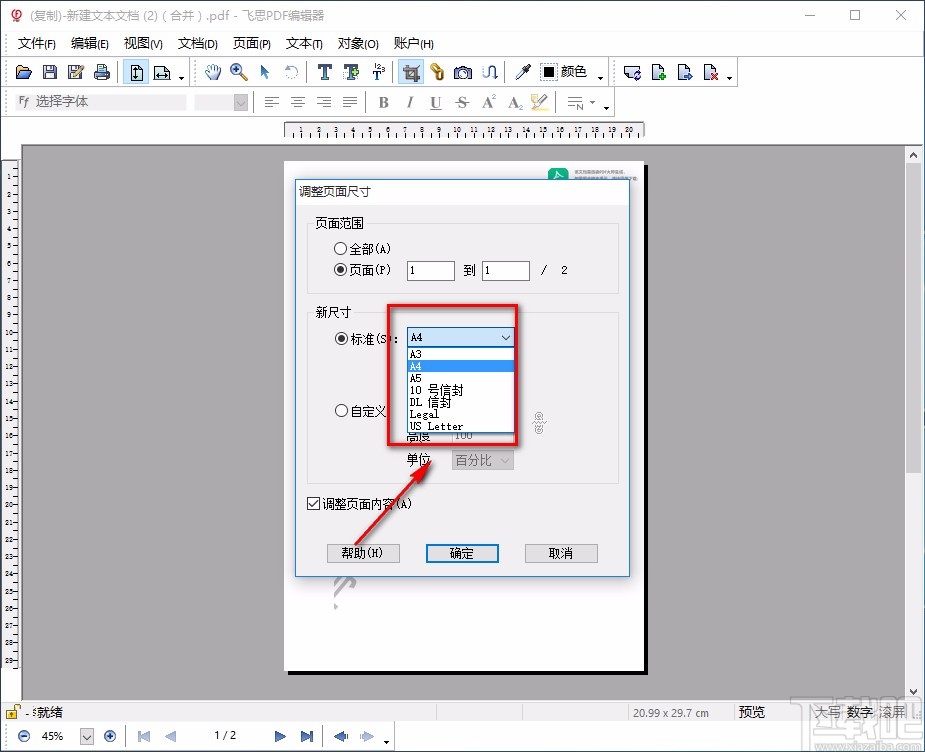The width and height of the screenshot is (925, 752).
Task: Activate the zoom magnifier tool
Action: coord(239,71)
